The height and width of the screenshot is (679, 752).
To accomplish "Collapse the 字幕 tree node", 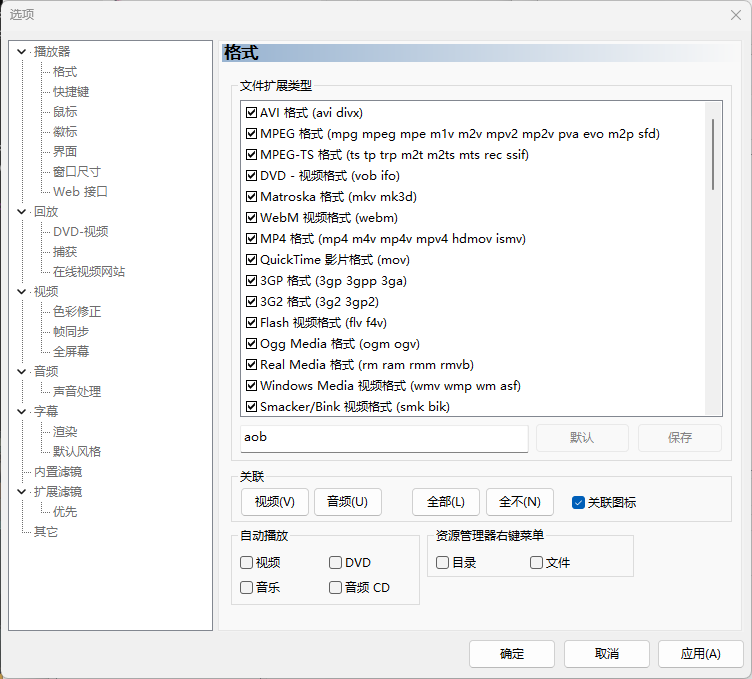I will tap(21, 411).
